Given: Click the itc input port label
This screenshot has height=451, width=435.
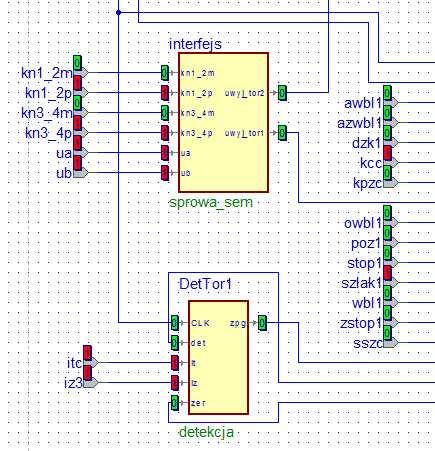Looking at the screenshot, I should [x=75, y=363].
